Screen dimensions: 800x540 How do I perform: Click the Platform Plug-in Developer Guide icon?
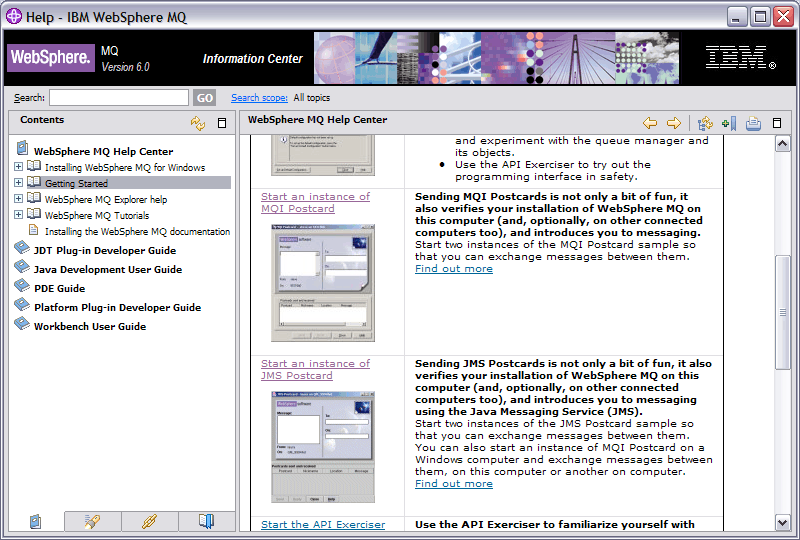pyautogui.click(x=22, y=304)
